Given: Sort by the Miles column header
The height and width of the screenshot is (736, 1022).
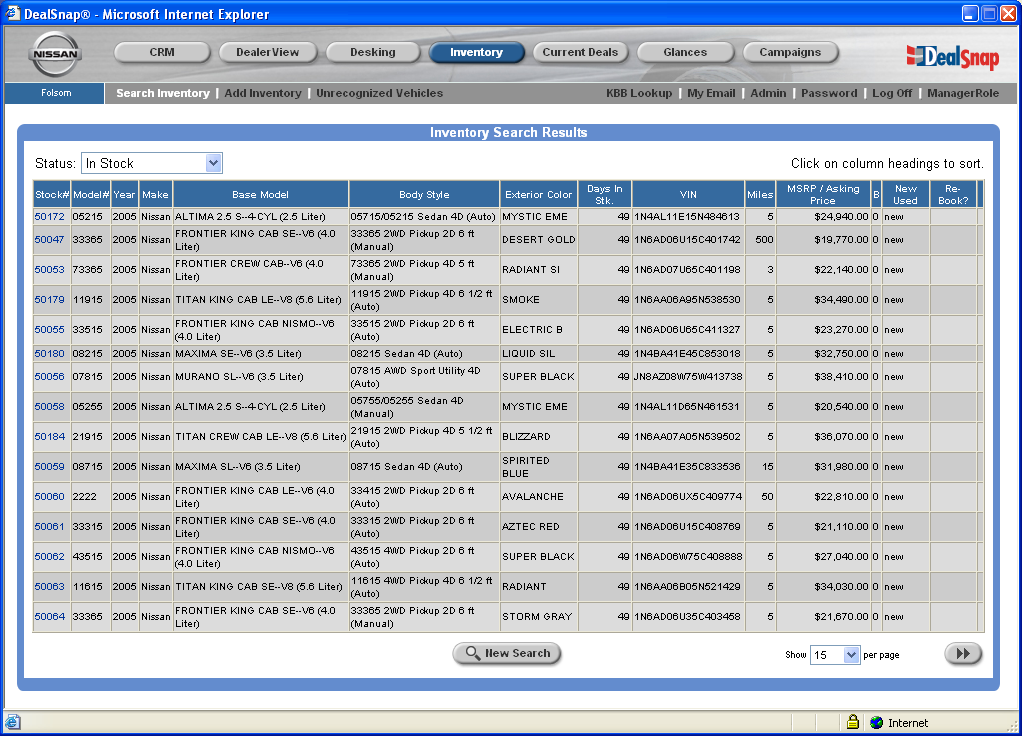Looking at the screenshot, I should coord(760,195).
